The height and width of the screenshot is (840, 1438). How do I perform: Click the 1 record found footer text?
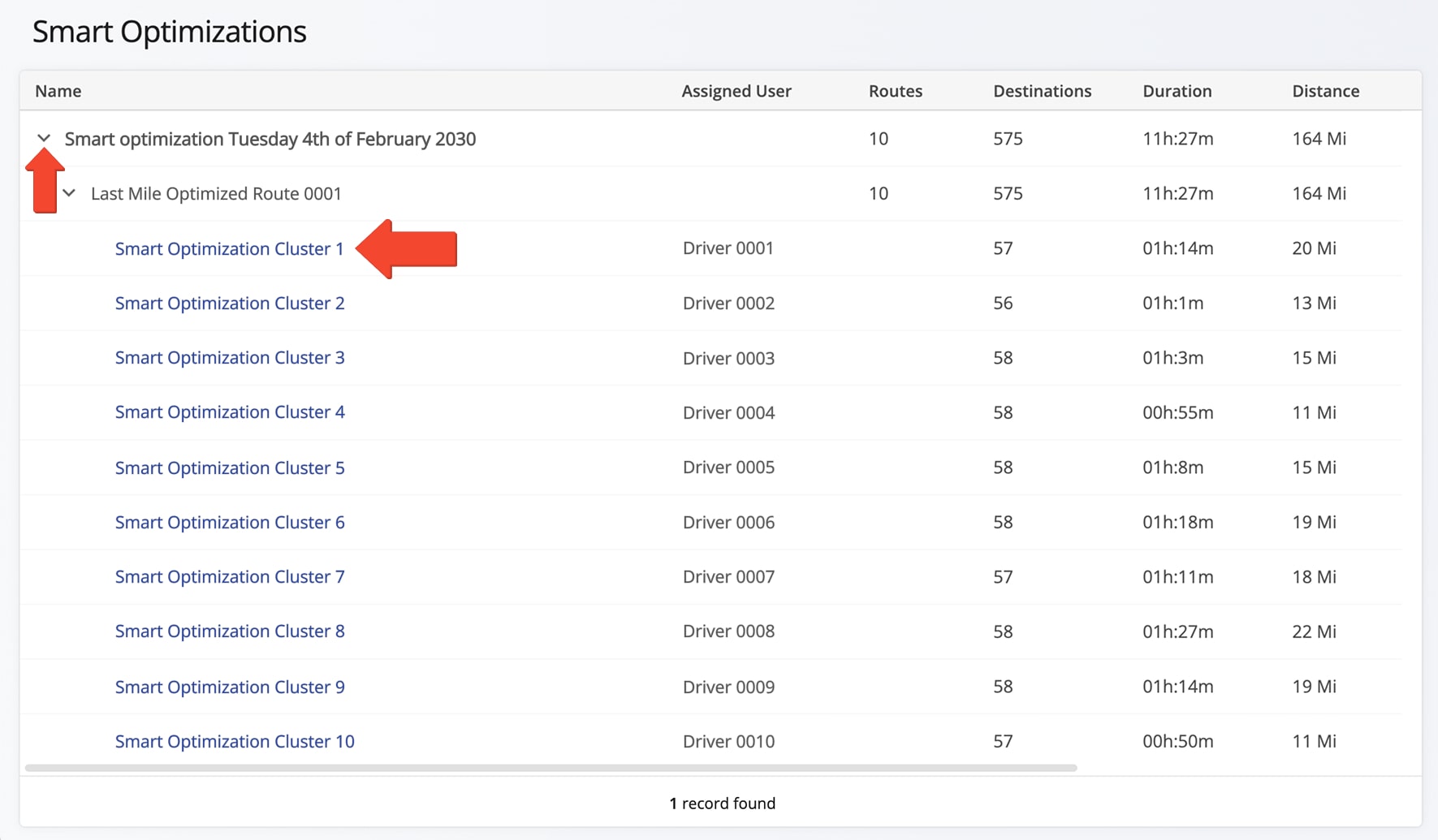coord(723,803)
